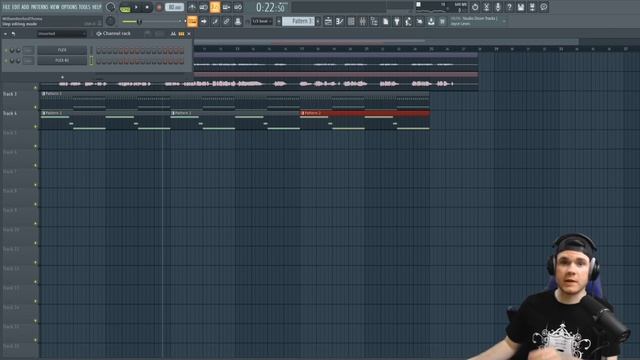The image size is (640, 360).
Task: Click the add channel plus button
Action: 62,77
